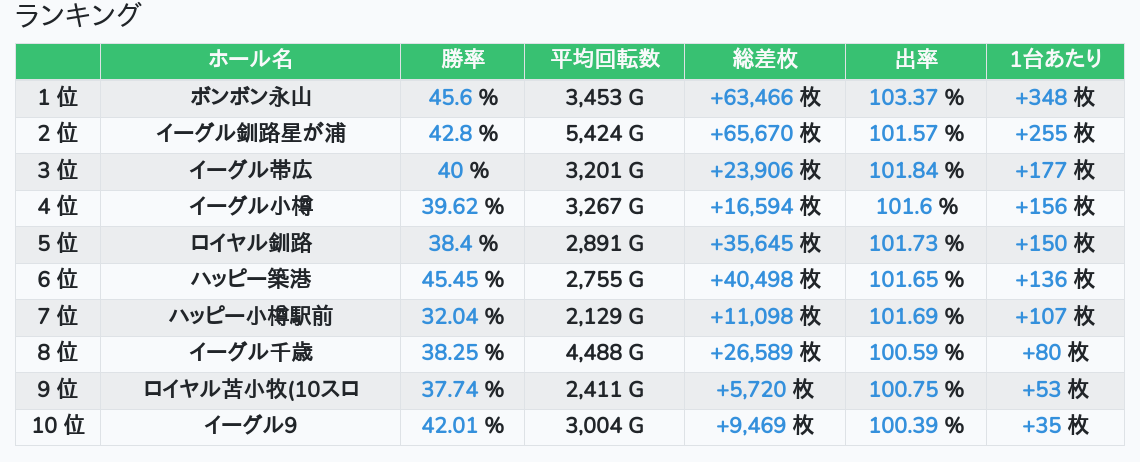
Task: Open the イーグル帯広 hall entry
Action: [250, 171]
